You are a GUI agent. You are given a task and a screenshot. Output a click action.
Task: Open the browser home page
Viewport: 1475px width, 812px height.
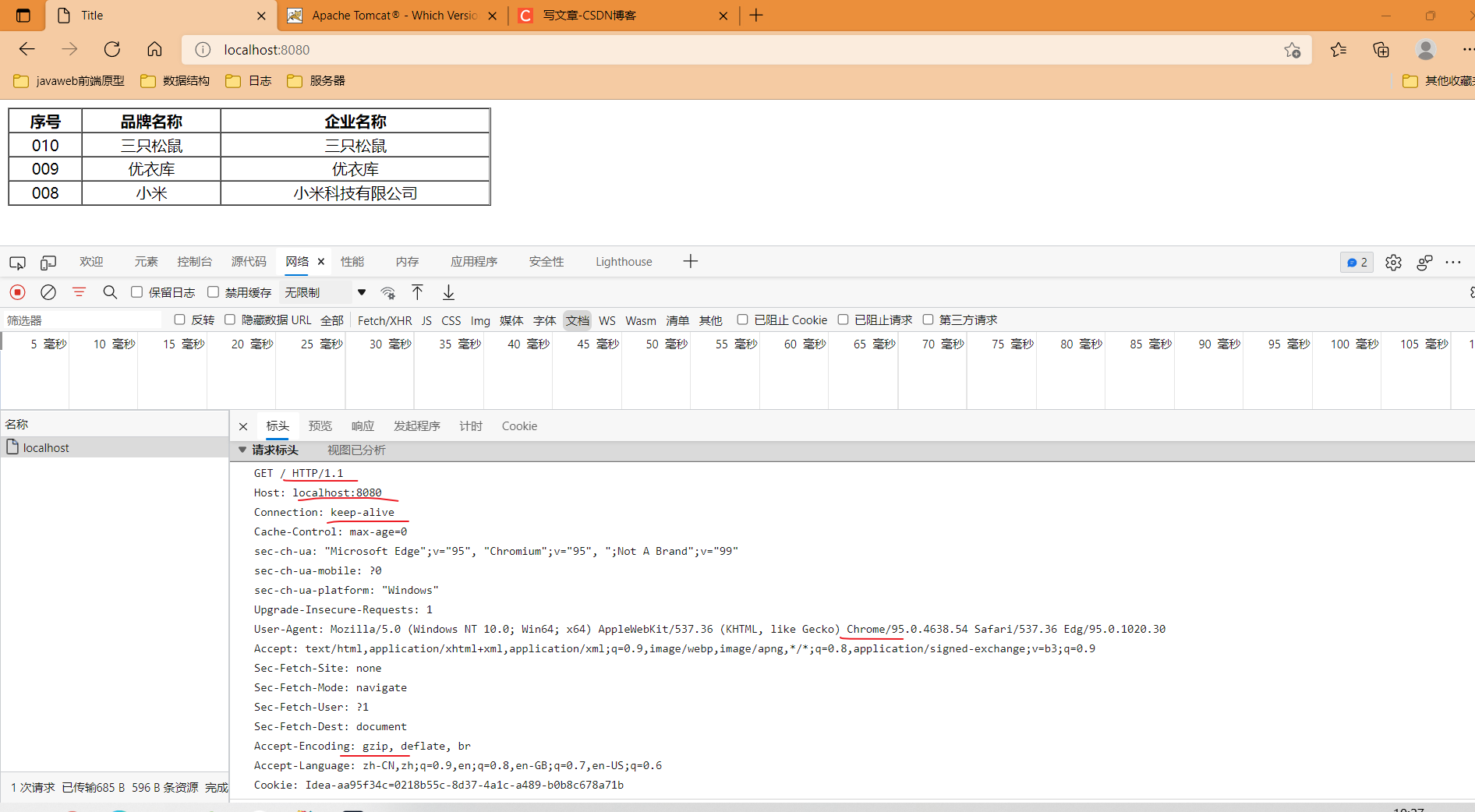click(154, 49)
